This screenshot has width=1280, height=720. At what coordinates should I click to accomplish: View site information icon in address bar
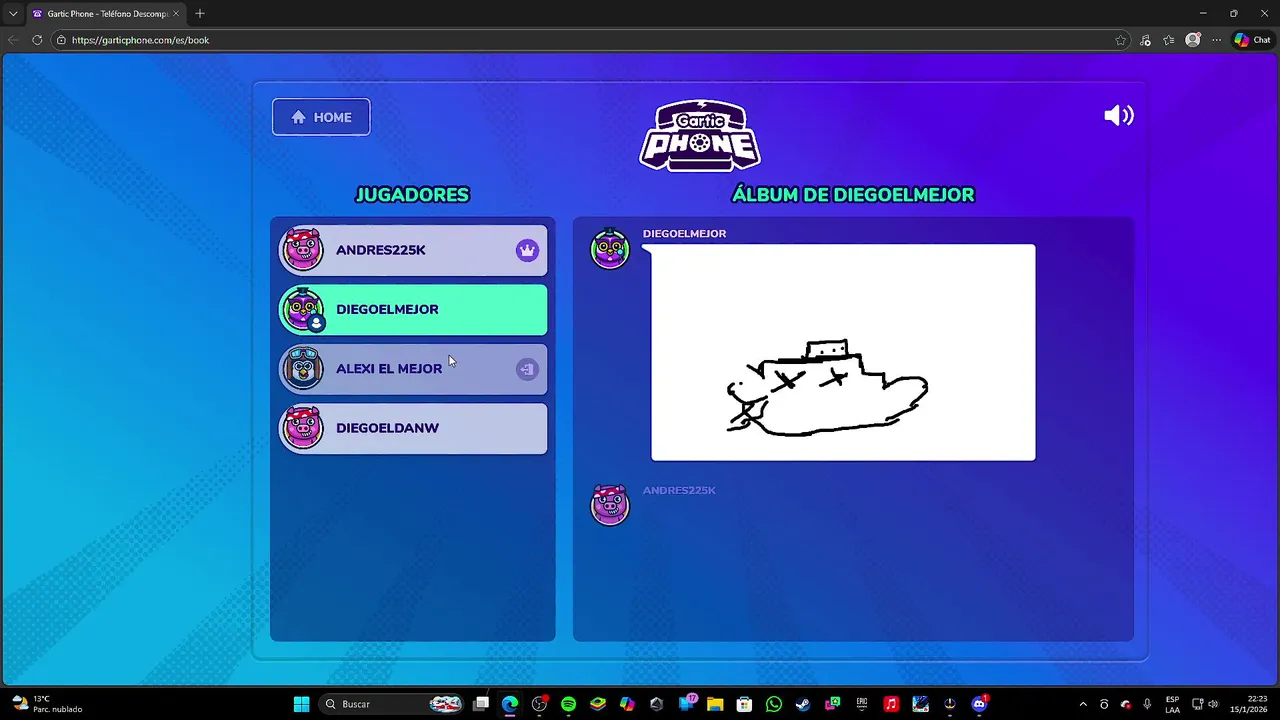click(x=61, y=40)
